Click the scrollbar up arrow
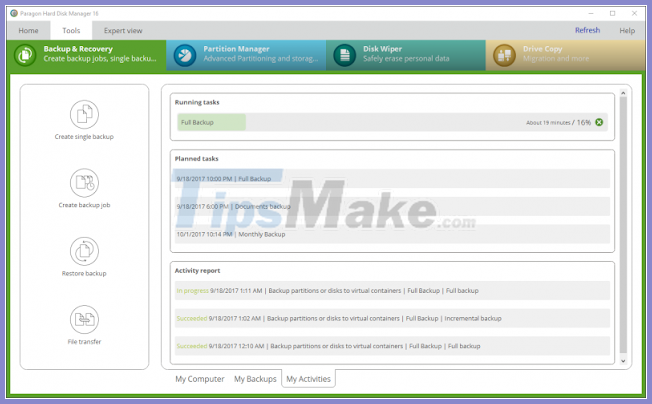This screenshot has height=404, width=652. point(623,93)
